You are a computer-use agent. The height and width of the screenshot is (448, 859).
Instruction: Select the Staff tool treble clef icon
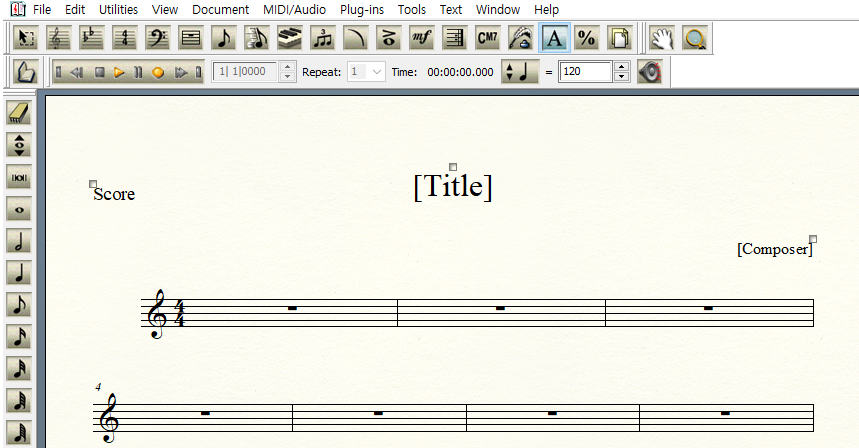pos(58,38)
